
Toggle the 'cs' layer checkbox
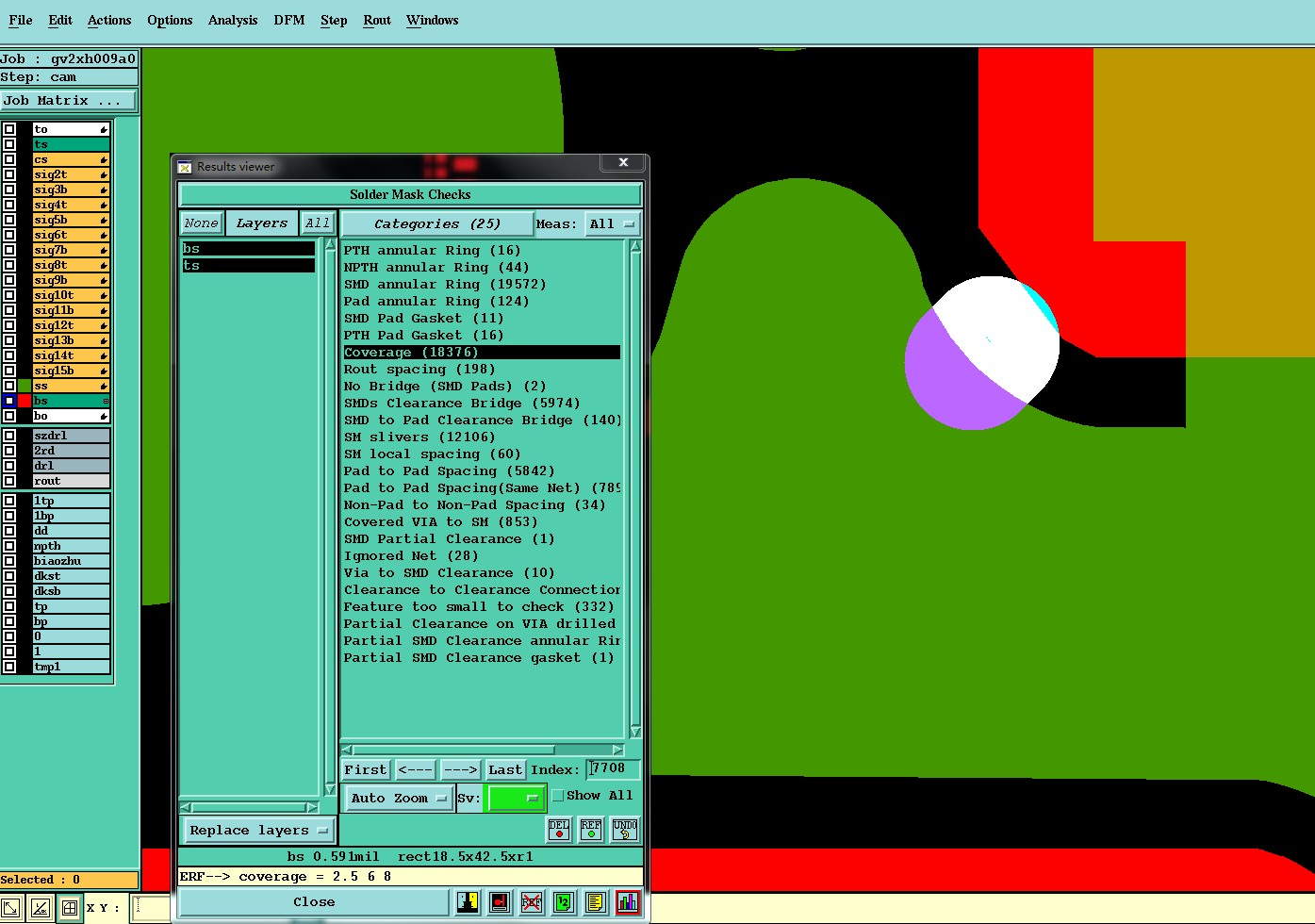pos(9,159)
